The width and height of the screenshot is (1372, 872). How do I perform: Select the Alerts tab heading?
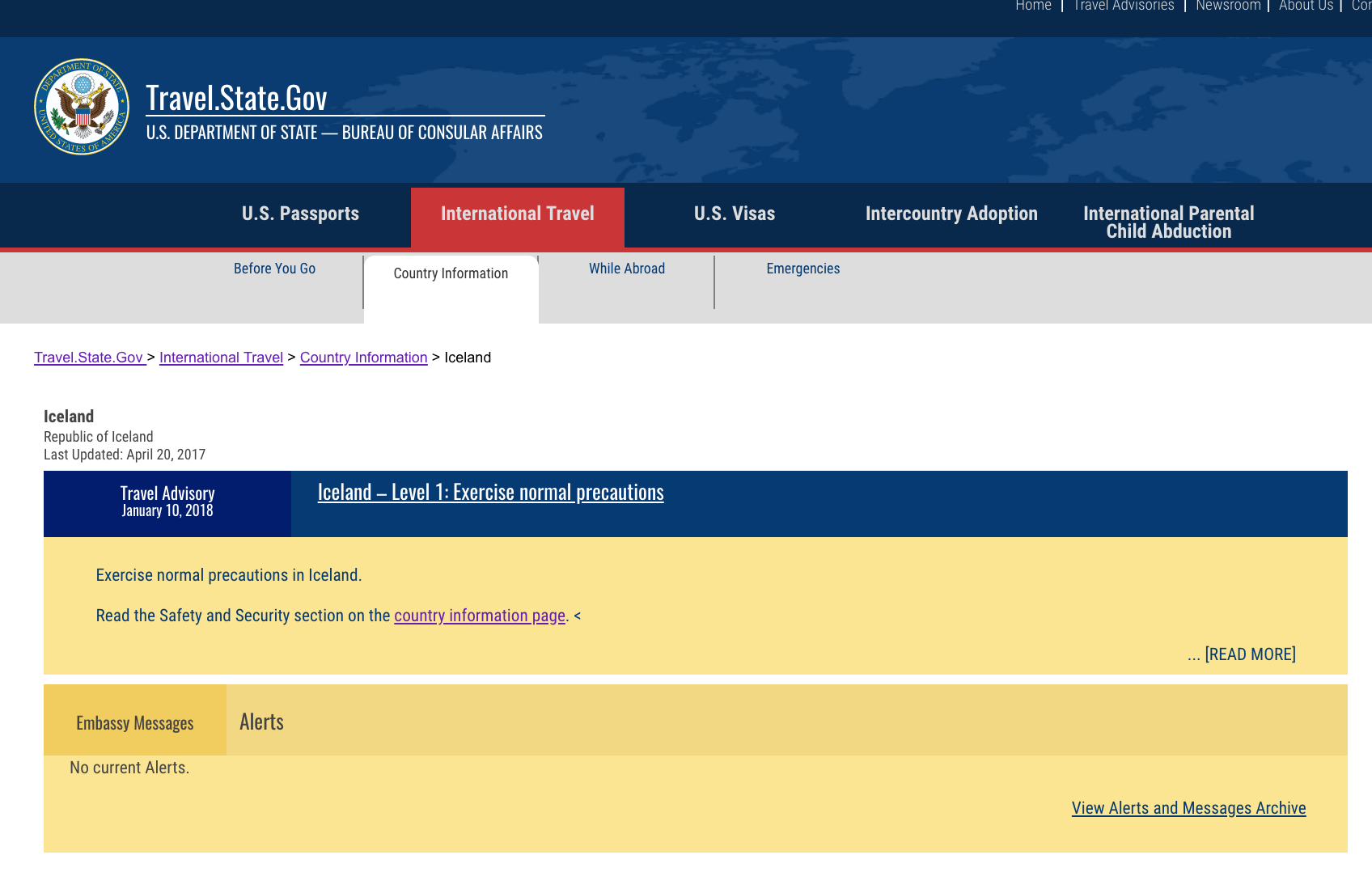pyautogui.click(x=261, y=722)
